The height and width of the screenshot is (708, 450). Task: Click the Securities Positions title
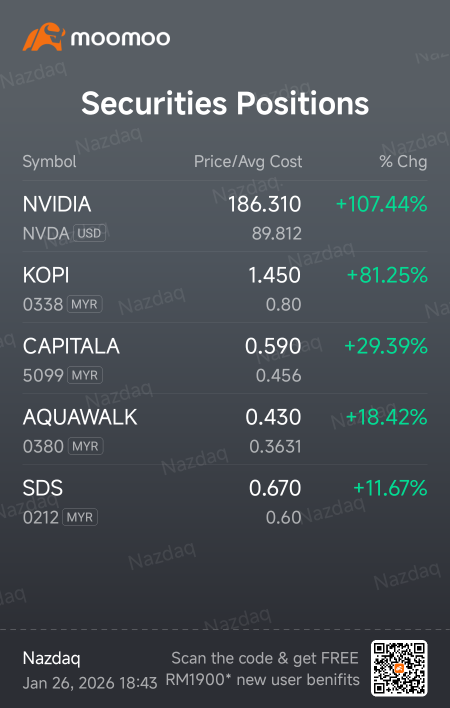pos(225,103)
